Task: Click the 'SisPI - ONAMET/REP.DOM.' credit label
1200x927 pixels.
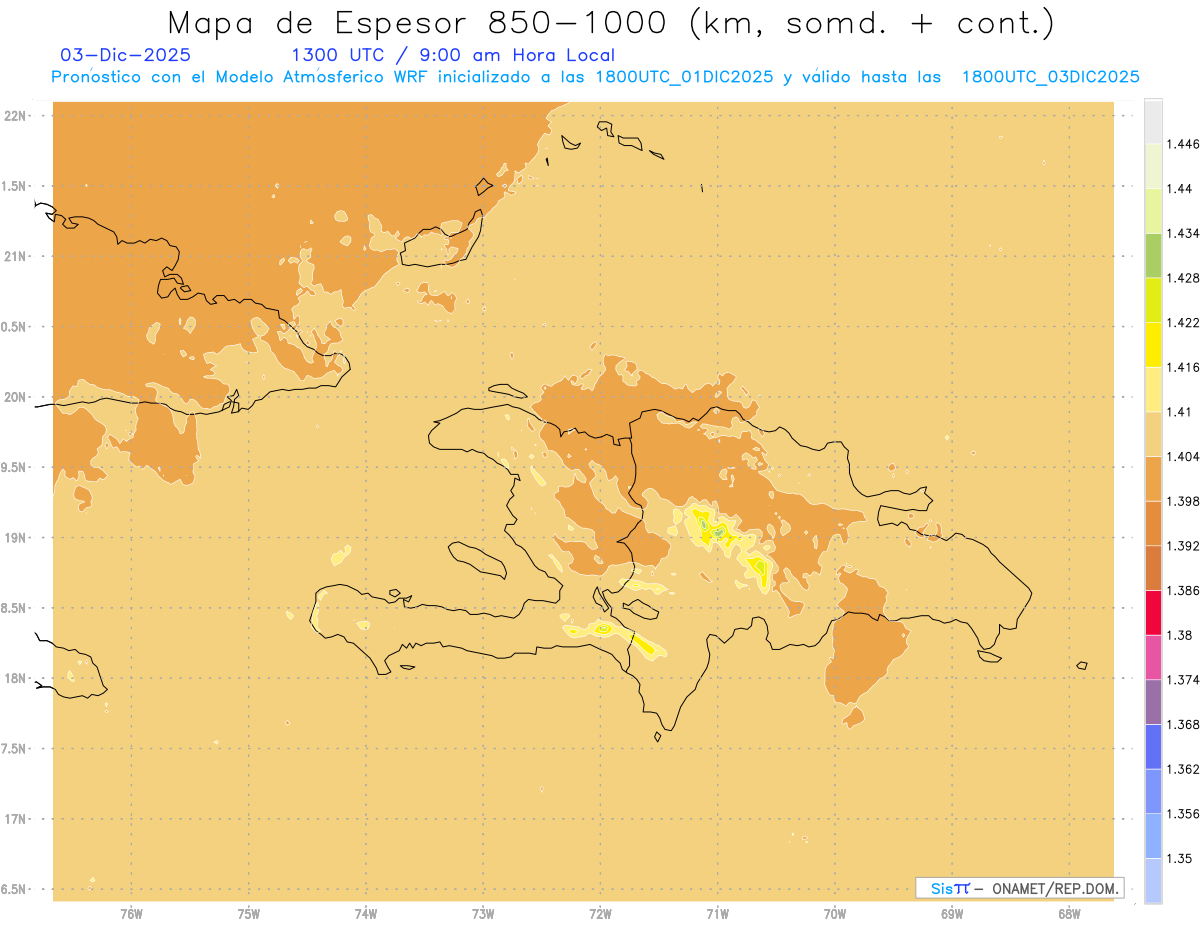Action: pos(1019,888)
